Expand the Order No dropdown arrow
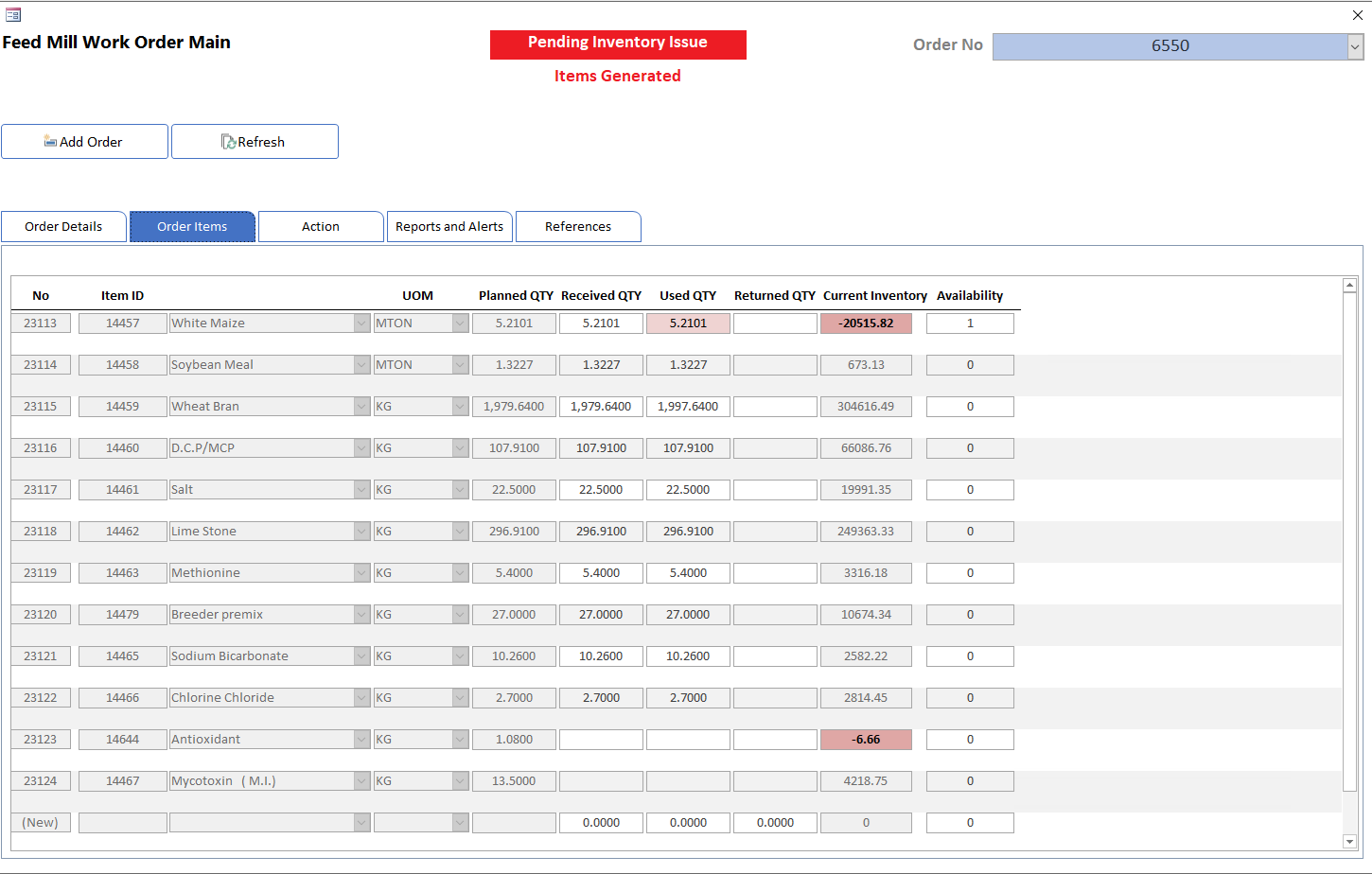 pos(1355,46)
